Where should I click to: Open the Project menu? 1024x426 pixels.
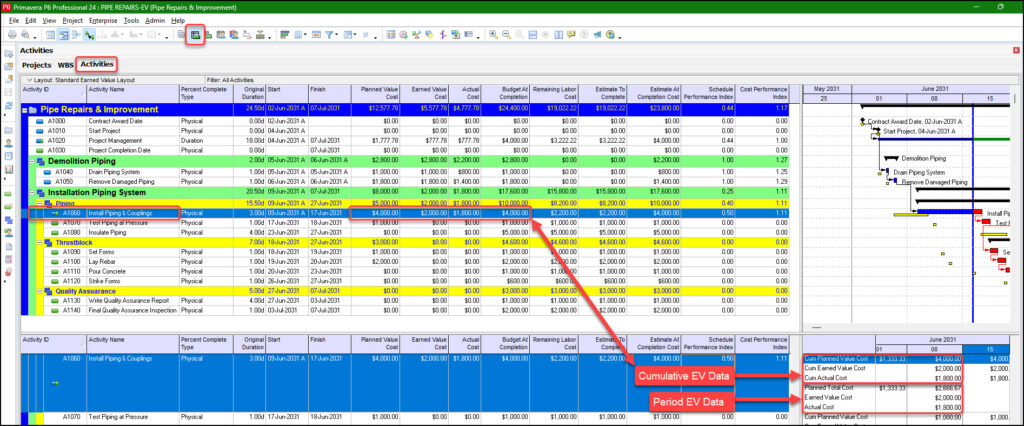[x=72, y=21]
